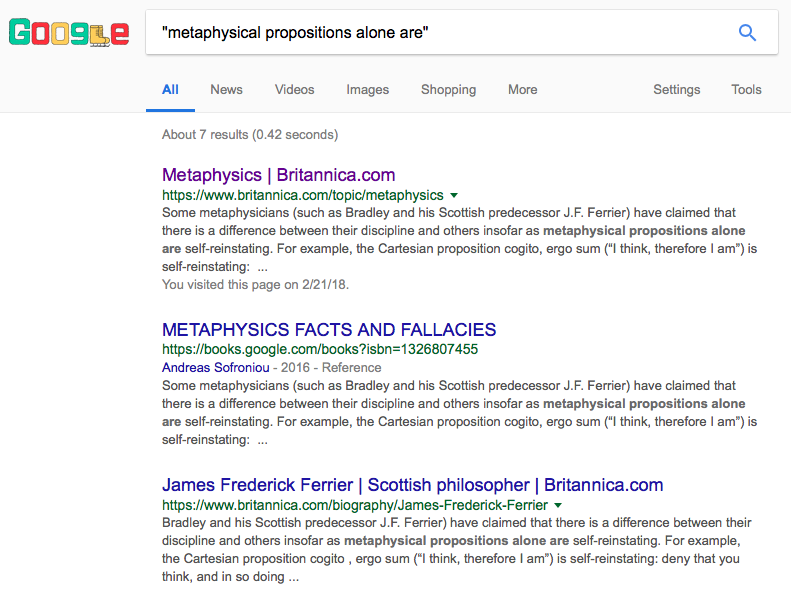791x596 pixels.
Task: Open METAPHYSICS FACTS AND FALLACIES result
Action: point(329,330)
